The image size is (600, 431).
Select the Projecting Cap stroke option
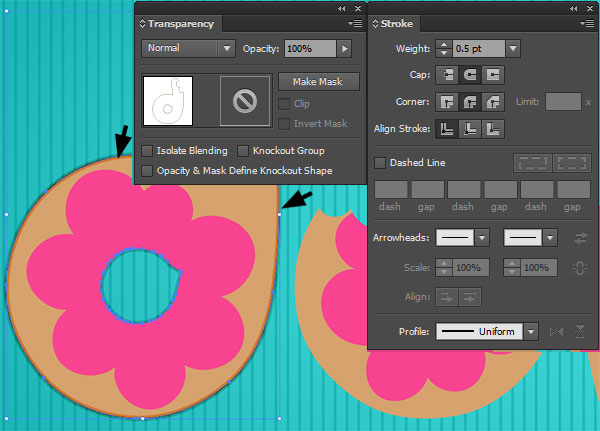[x=493, y=75]
